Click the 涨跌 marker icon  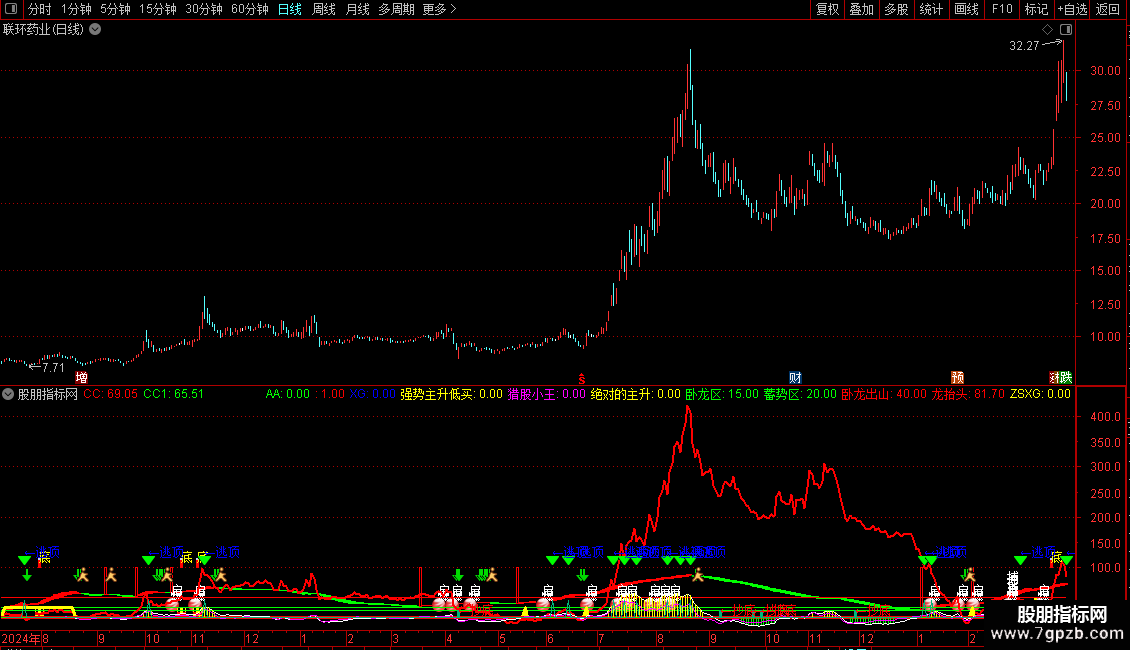(x=1061, y=378)
